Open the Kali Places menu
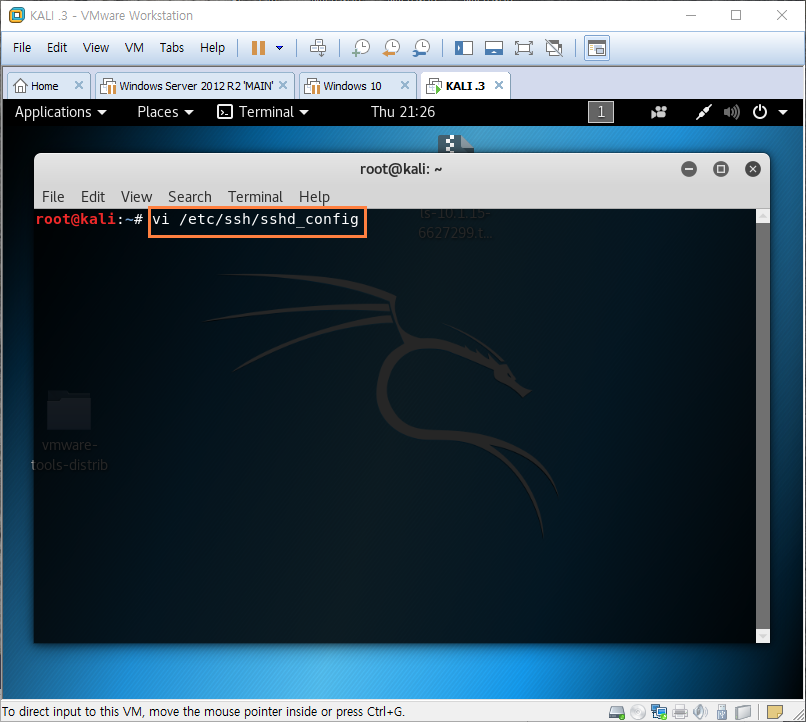Viewport: 806px width, 722px height. pyautogui.click(x=165, y=112)
